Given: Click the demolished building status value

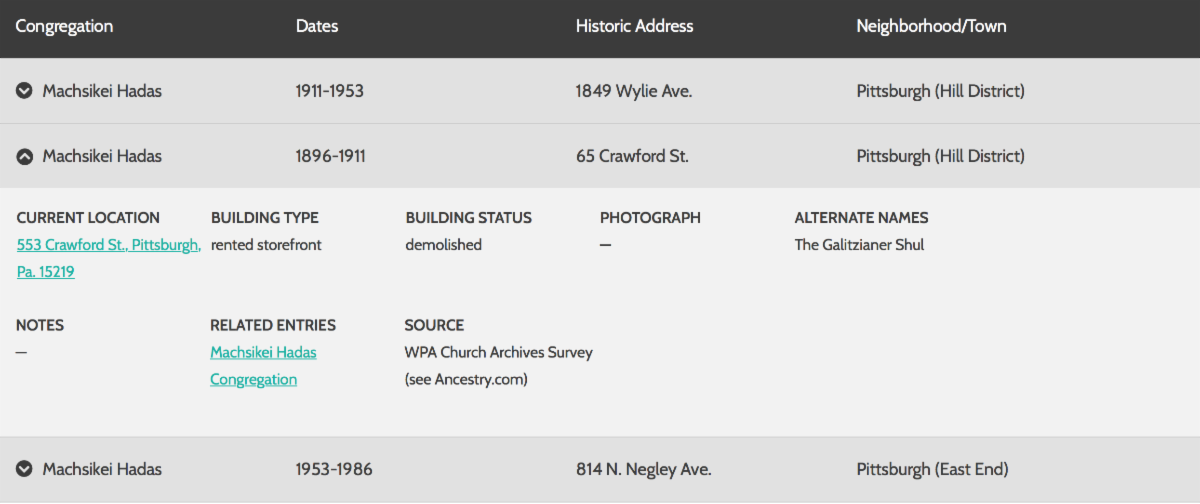Looking at the screenshot, I should [x=443, y=245].
